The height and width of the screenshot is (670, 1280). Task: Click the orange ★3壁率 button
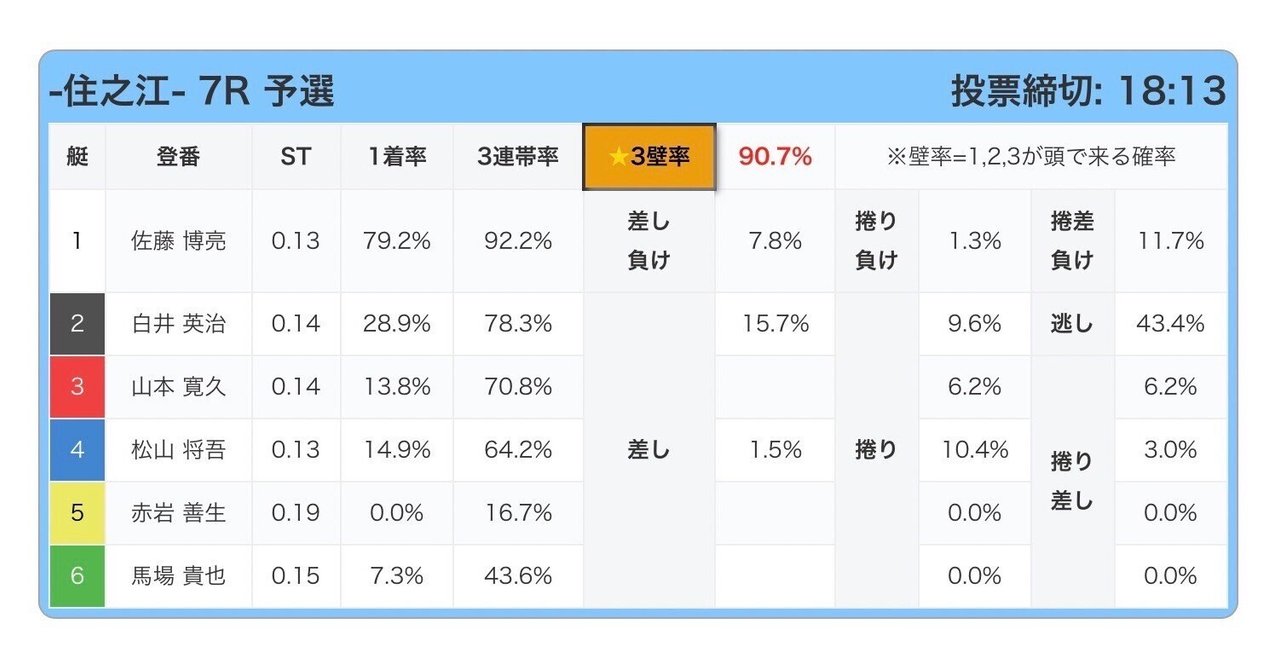[x=649, y=157]
